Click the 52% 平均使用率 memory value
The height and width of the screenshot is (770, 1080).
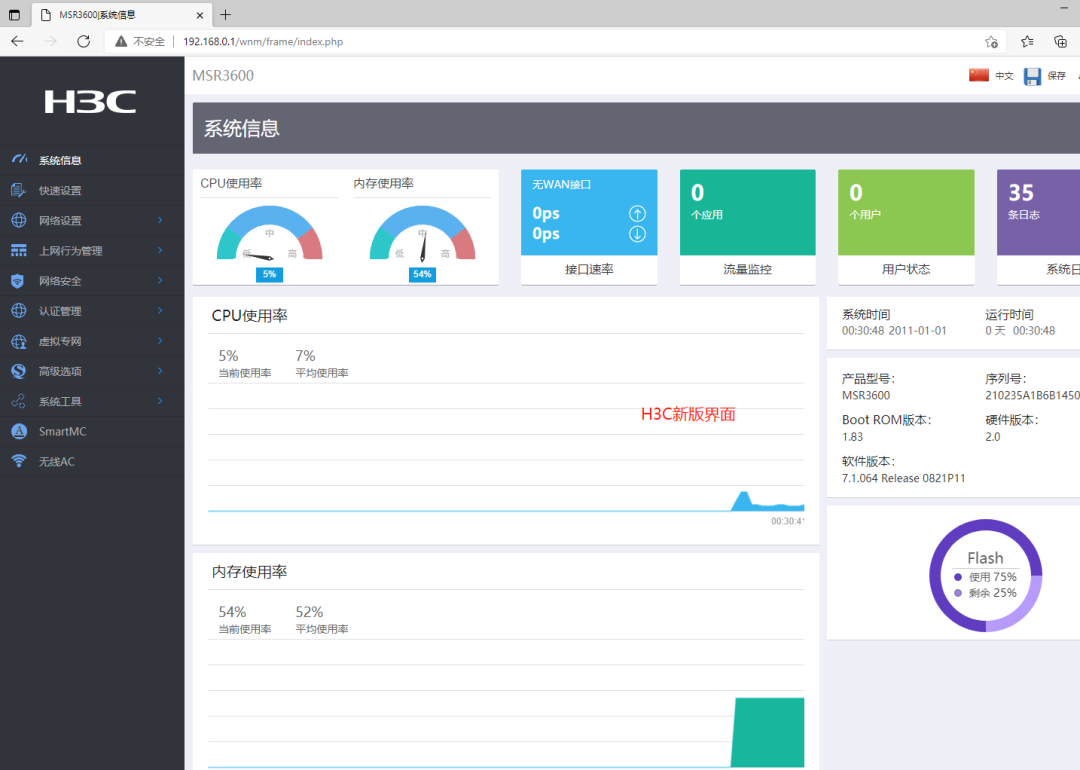(309, 612)
